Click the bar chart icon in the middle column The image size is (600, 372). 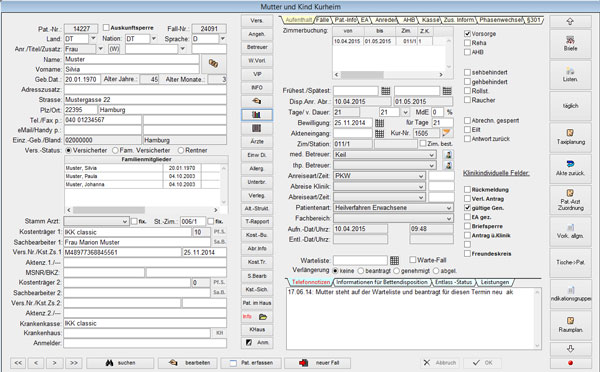(257, 114)
